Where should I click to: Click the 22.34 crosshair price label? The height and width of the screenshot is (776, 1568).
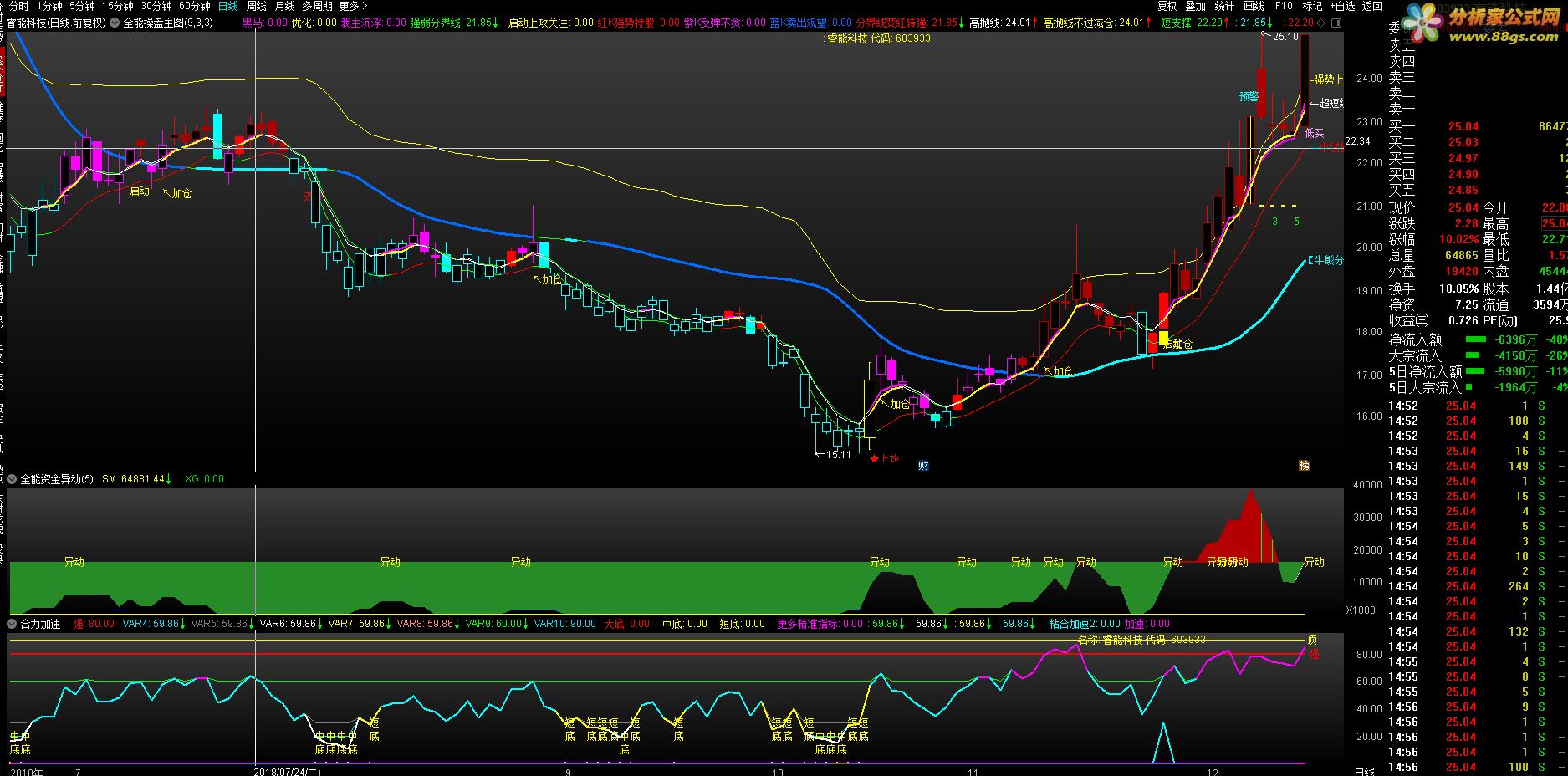point(1358,141)
